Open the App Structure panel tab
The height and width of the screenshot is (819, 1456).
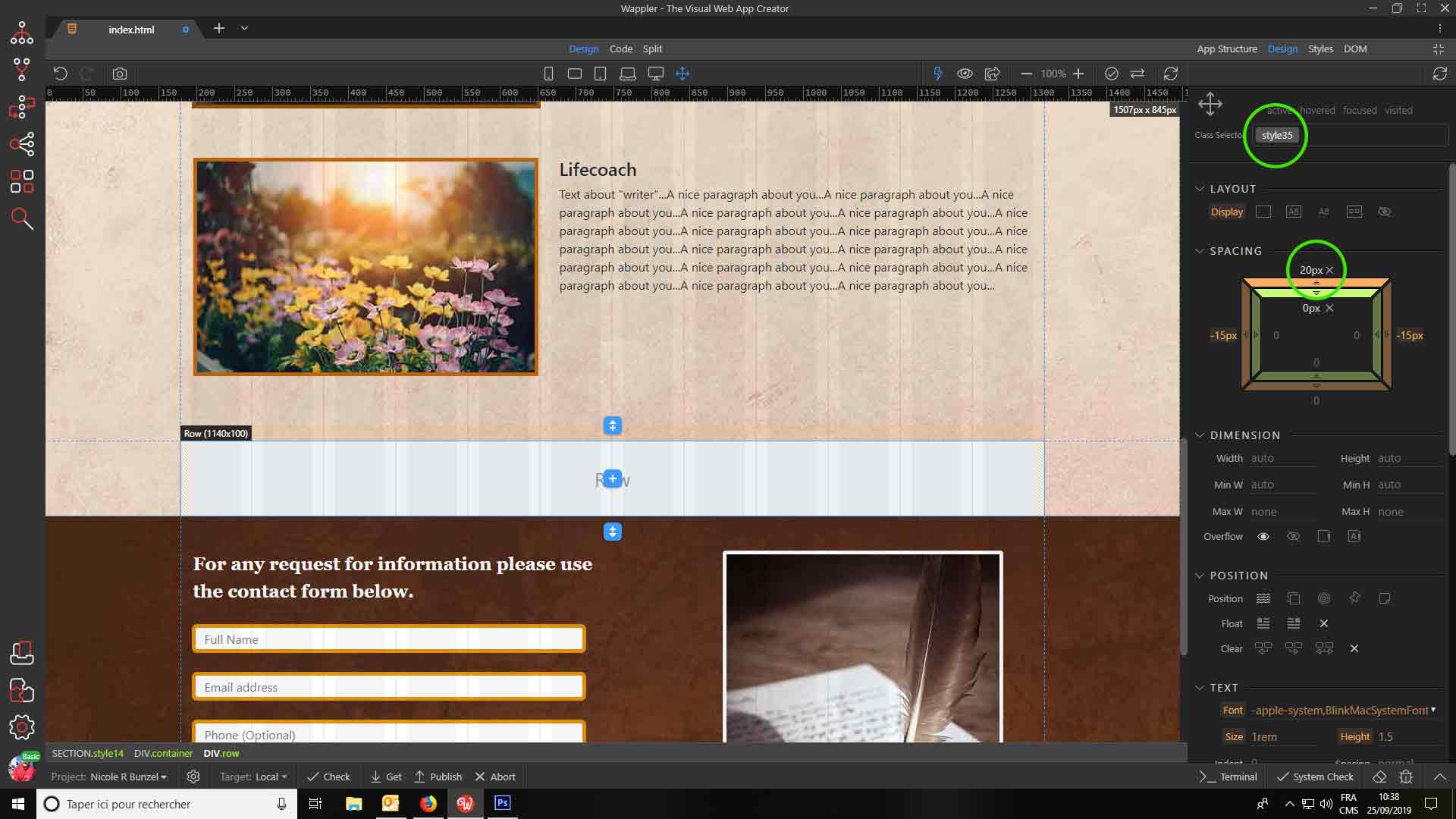tap(1227, 49)
